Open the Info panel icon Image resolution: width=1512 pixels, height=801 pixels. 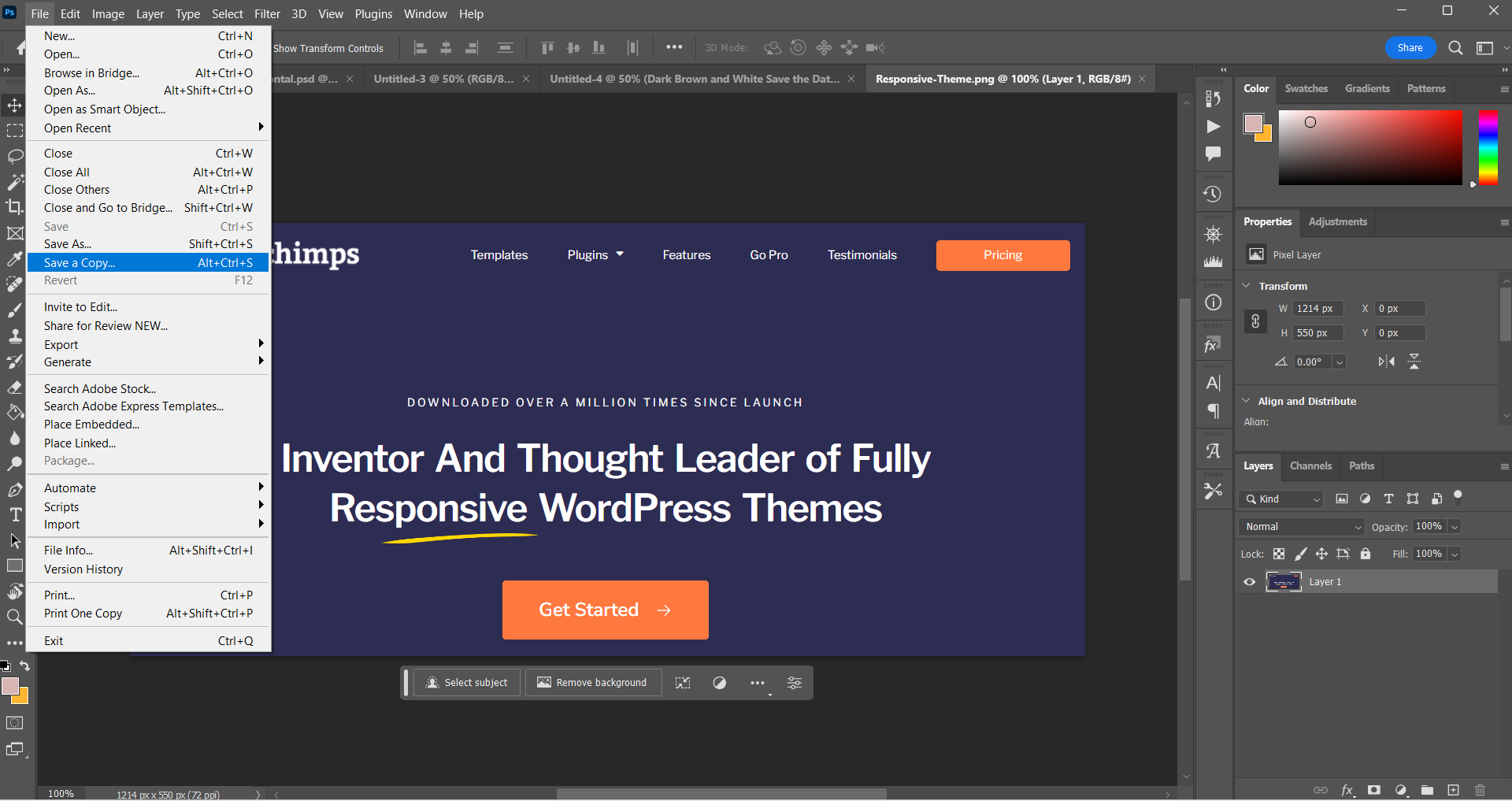pyautogui.click(x=1213, y=302)
